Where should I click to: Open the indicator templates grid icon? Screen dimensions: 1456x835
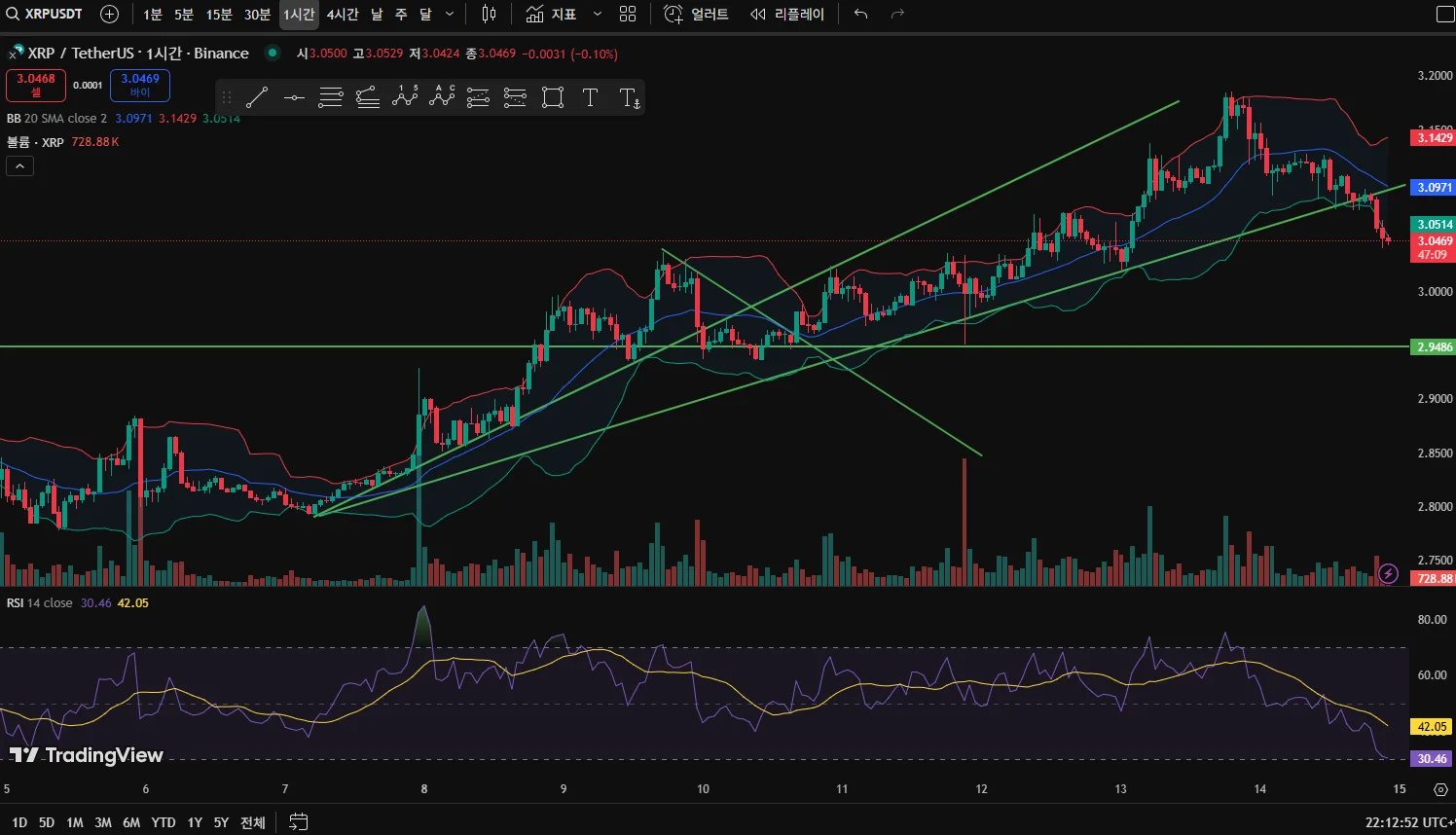(628, 14)
